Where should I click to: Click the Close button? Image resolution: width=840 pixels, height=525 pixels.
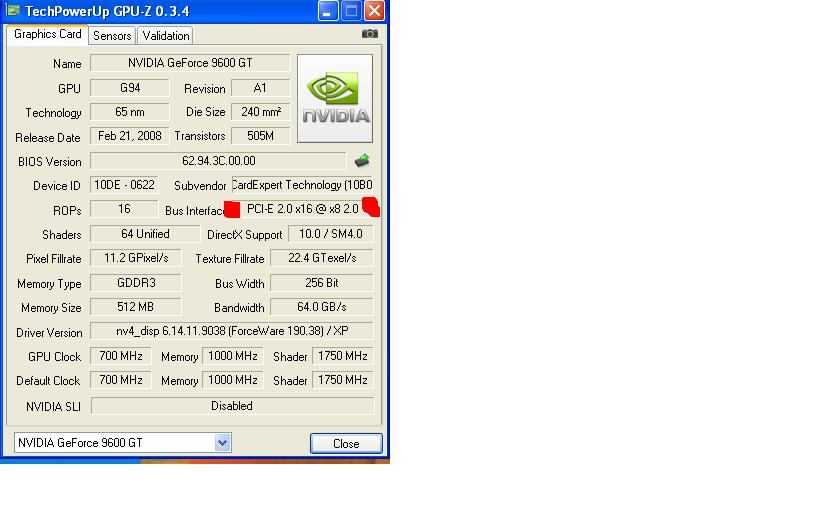point(346,444)
